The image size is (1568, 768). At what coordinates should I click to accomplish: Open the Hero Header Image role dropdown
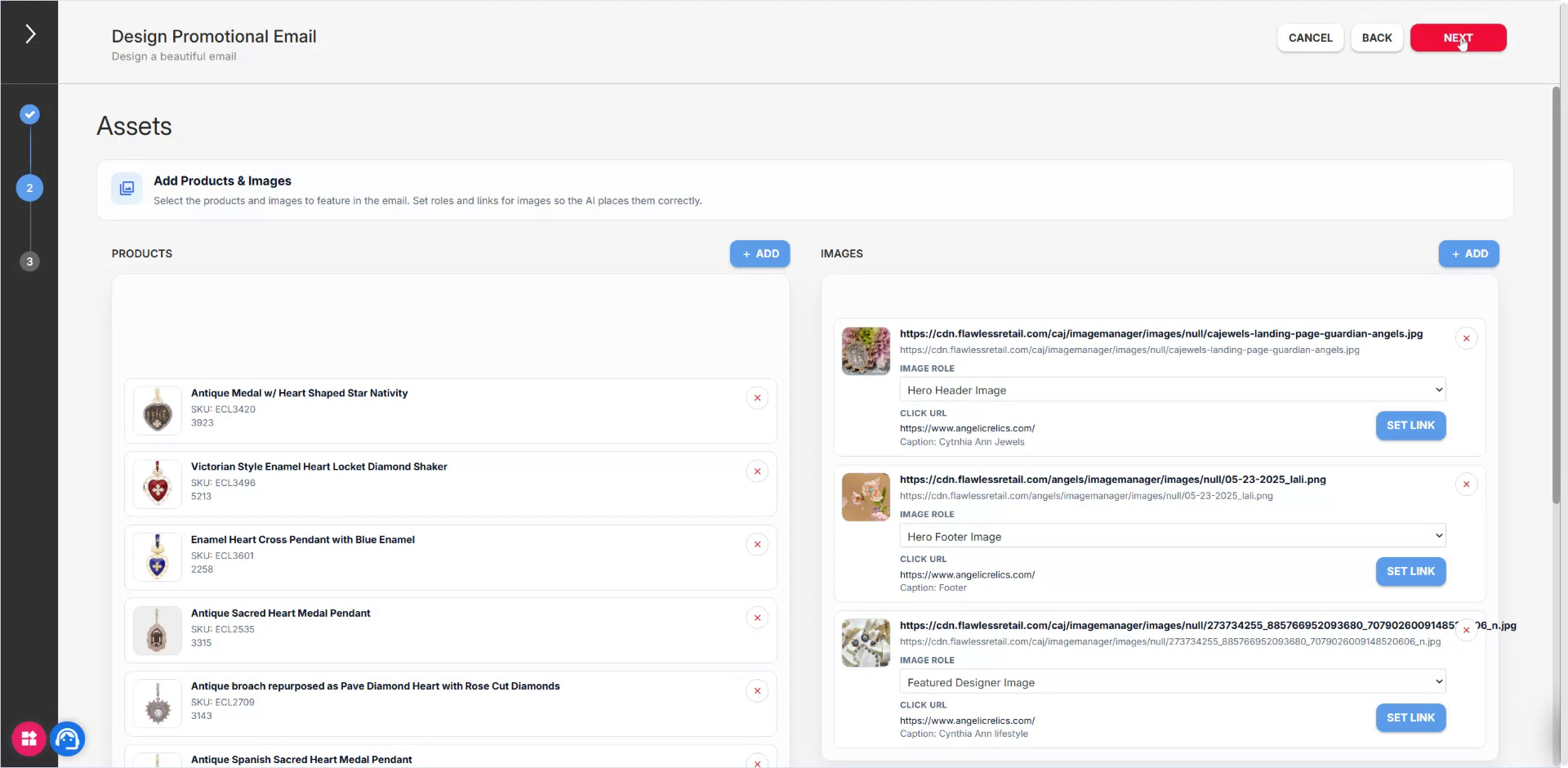(x=1172, y=390)
